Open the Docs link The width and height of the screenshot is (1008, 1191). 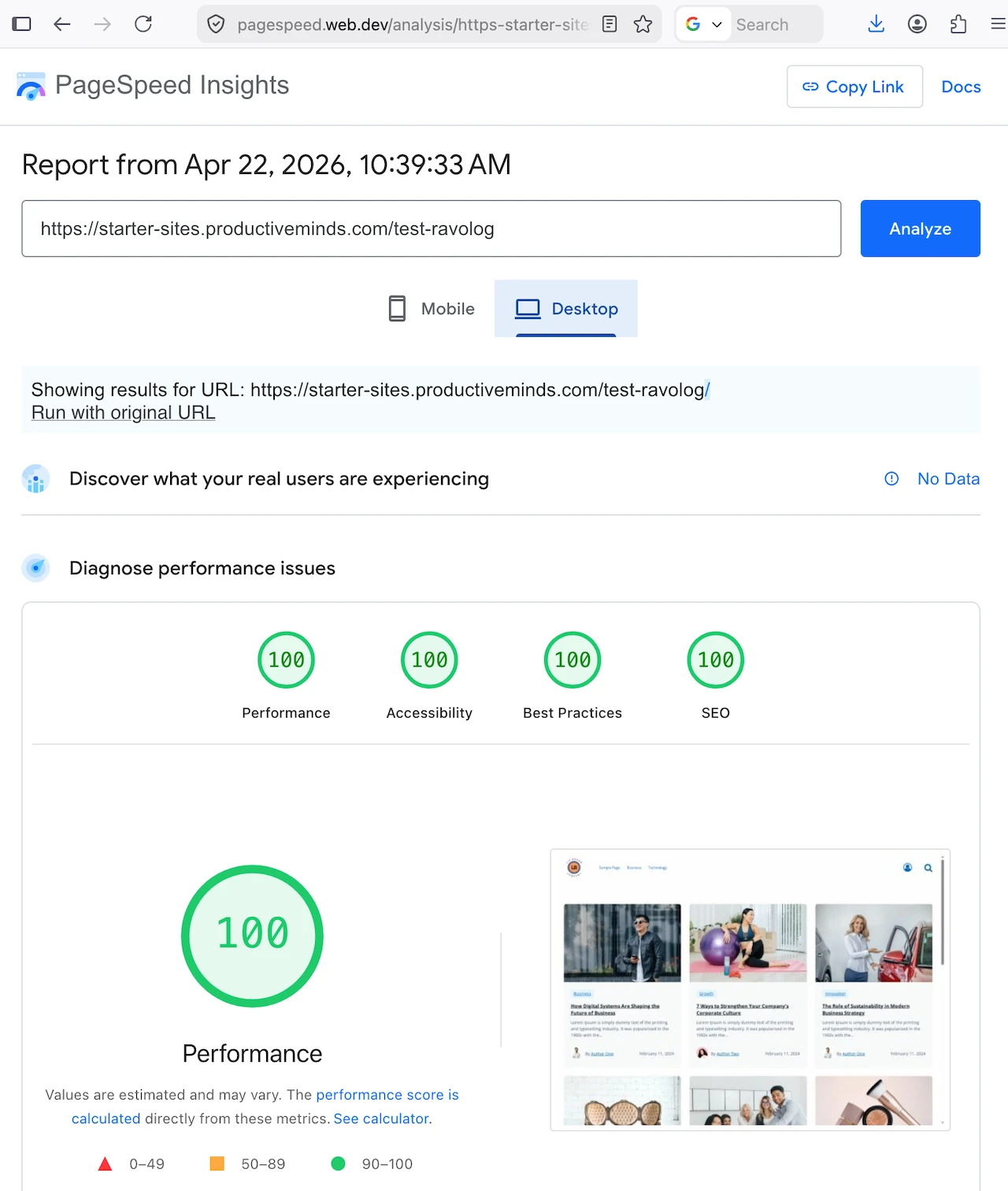(961, 87)
